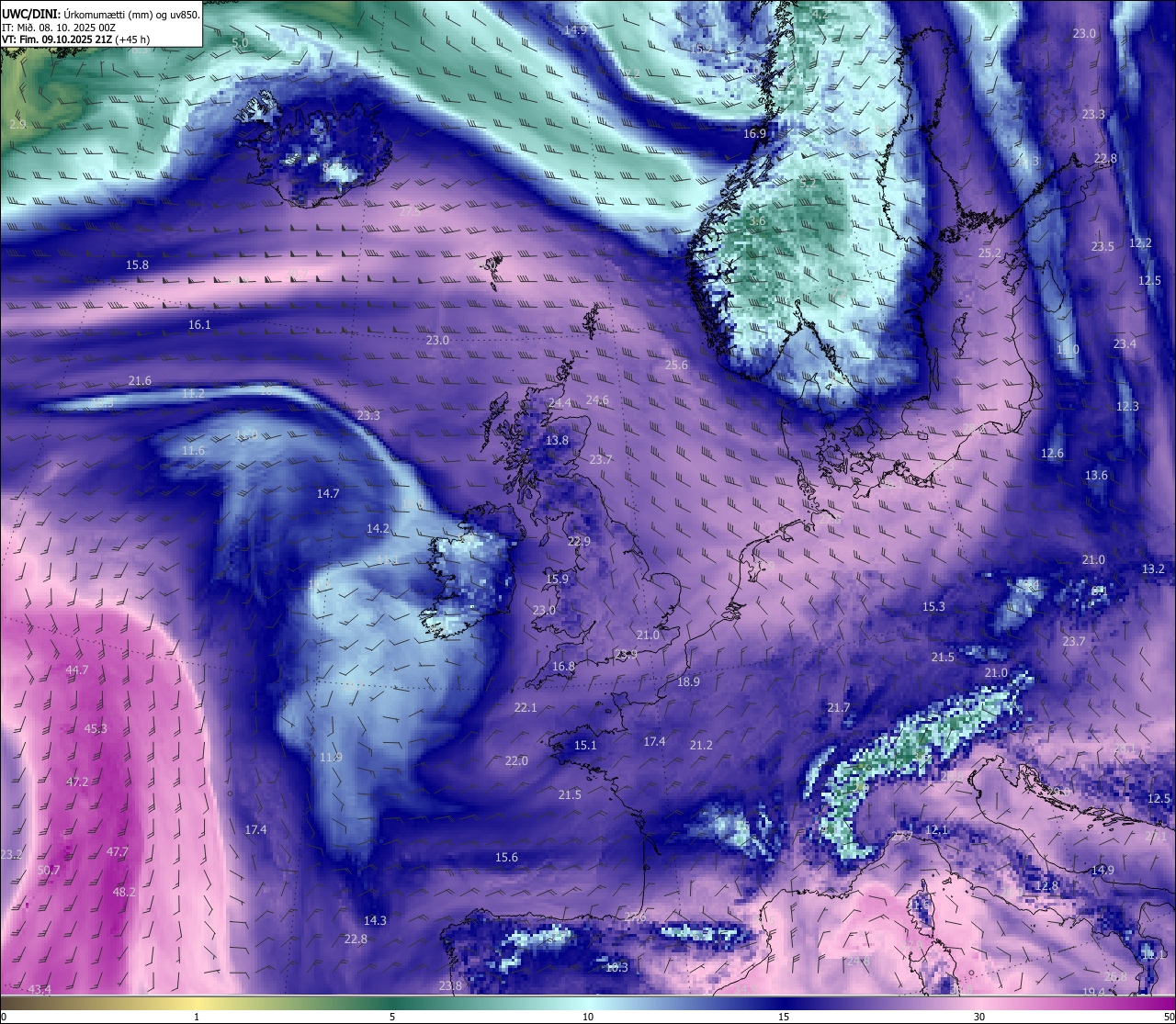Image resolution: width=1176 pixels, height=1024 pixels.
Task: Click the 16.9 value near Norway's coast
Action: (754, 133)
